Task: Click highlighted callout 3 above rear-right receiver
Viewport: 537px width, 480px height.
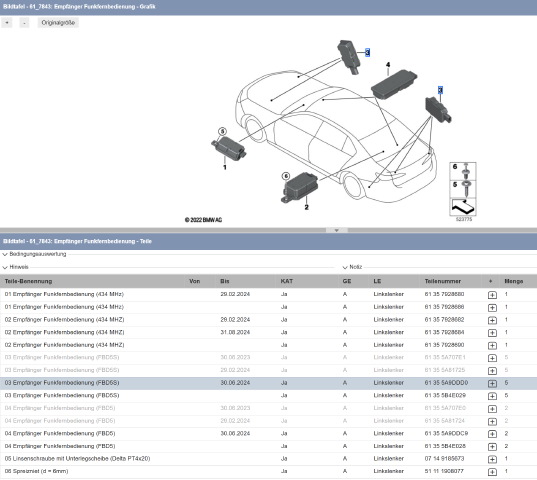Action: tap(440, 90)
